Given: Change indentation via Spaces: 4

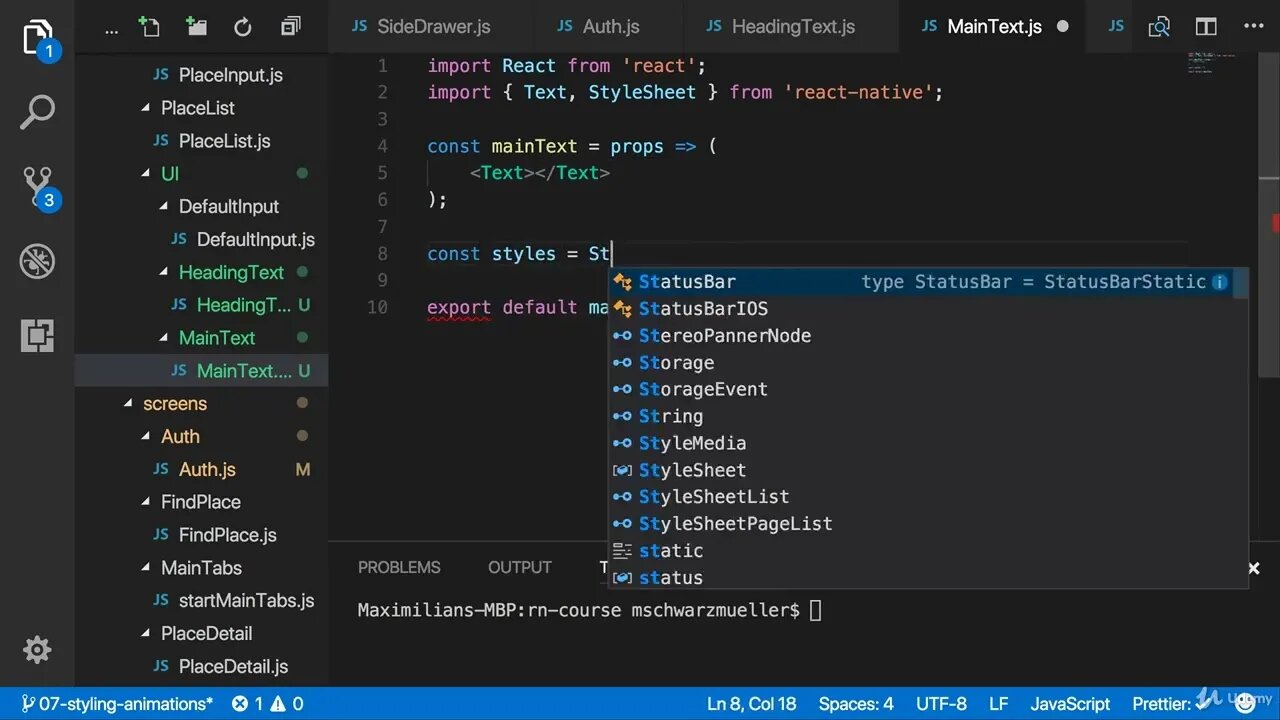Looking at the screenshot, I should [856, 704].
